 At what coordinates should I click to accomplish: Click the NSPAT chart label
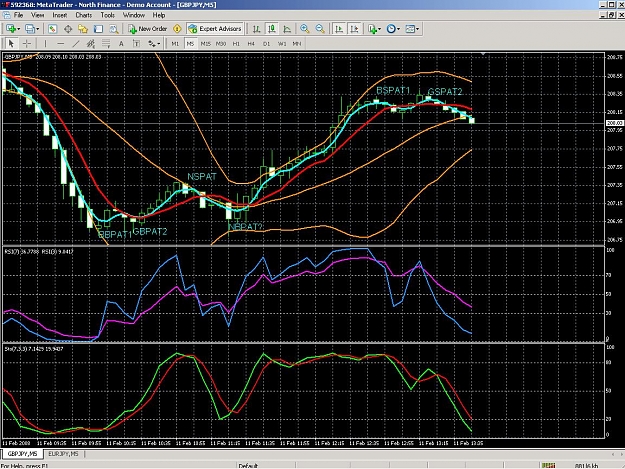click(202, 177)
